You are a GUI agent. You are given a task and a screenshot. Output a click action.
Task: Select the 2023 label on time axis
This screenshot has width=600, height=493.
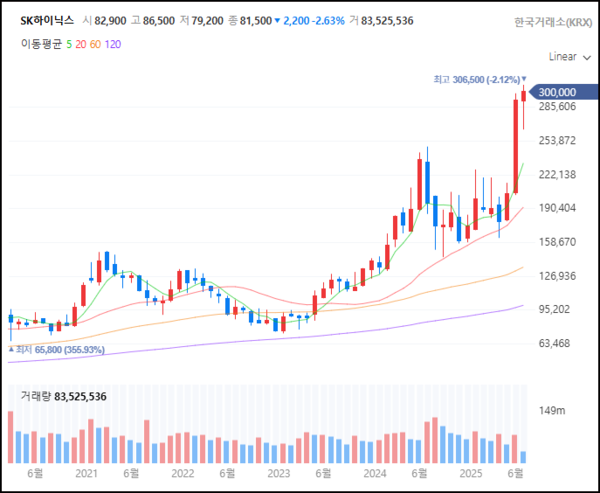pyautogui.click(x=278, y=474)
